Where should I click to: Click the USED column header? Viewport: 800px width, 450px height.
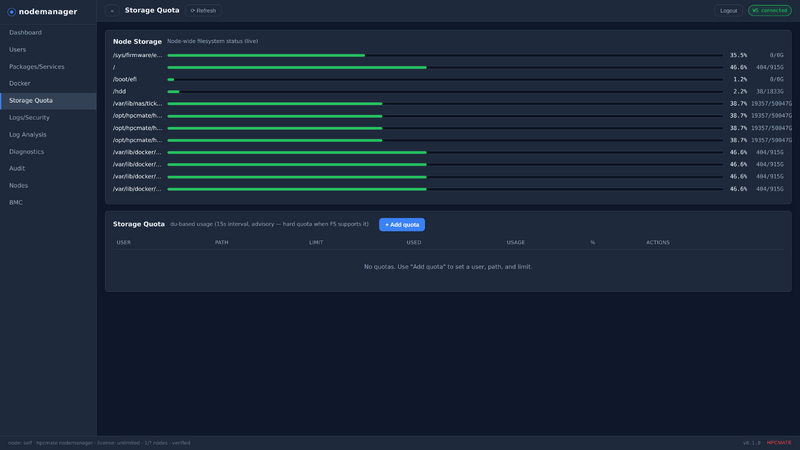(414, 242)
